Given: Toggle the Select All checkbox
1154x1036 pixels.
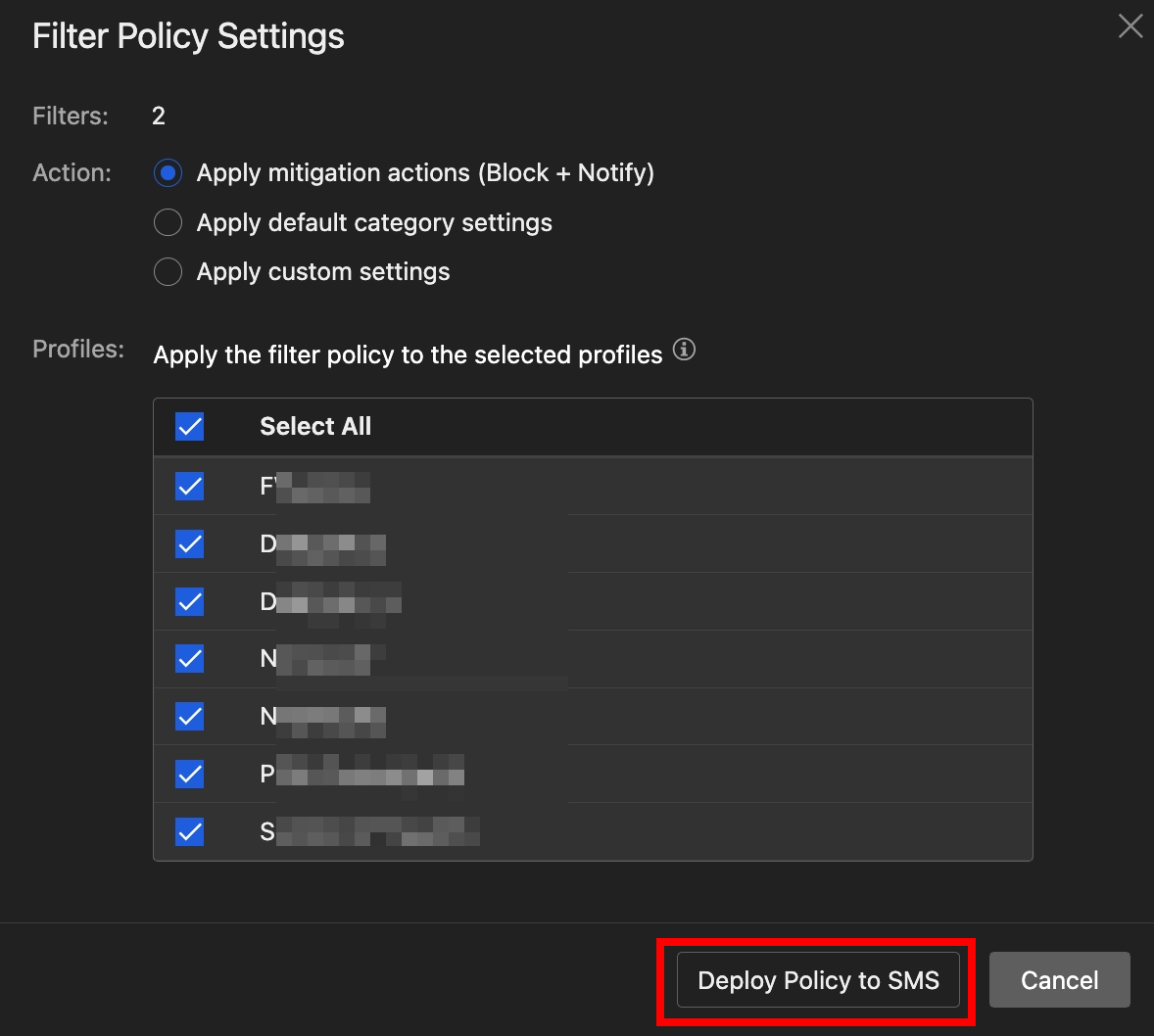Looking at the screenshot, I should pyautogui.click(x=189, y=427).
